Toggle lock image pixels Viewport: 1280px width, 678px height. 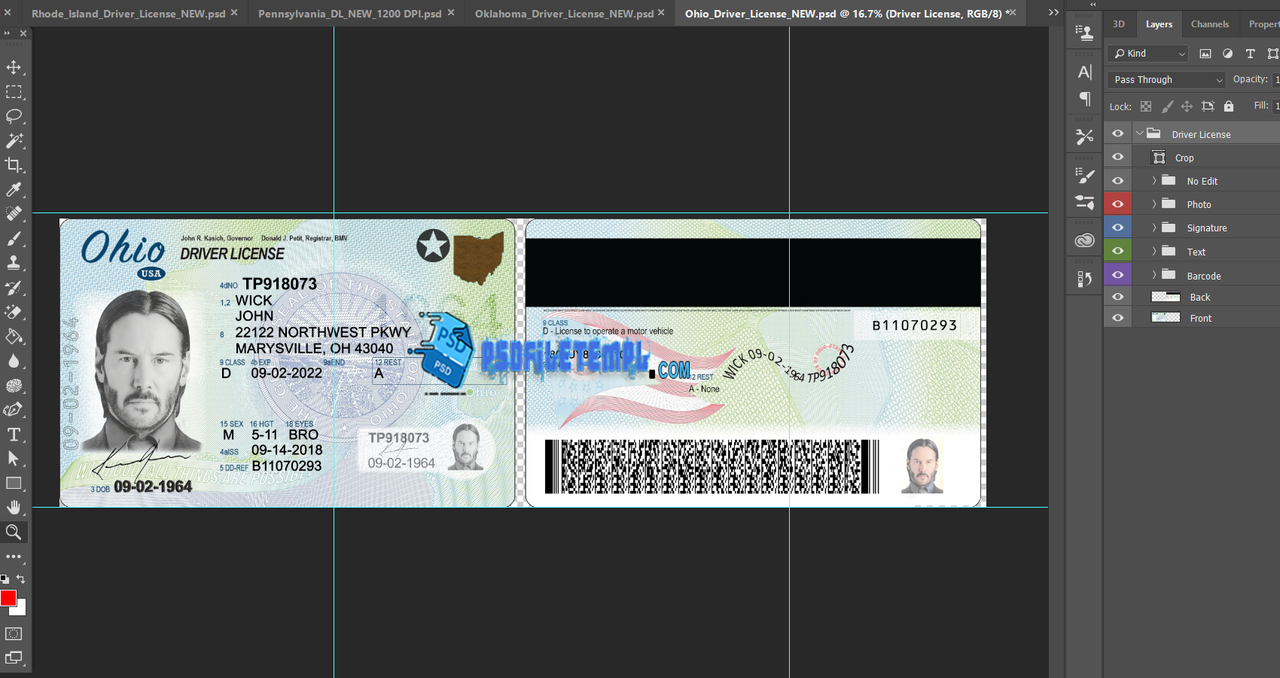1166,106
